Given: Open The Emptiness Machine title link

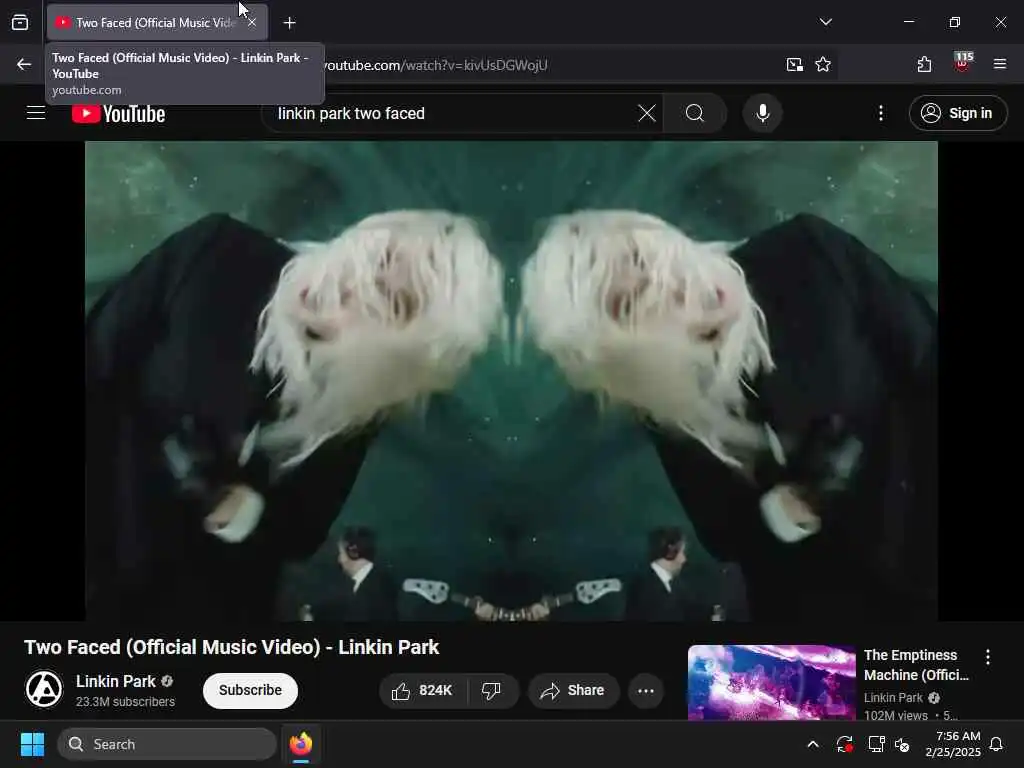Looking at the screenshot, I should click(916, 665).
